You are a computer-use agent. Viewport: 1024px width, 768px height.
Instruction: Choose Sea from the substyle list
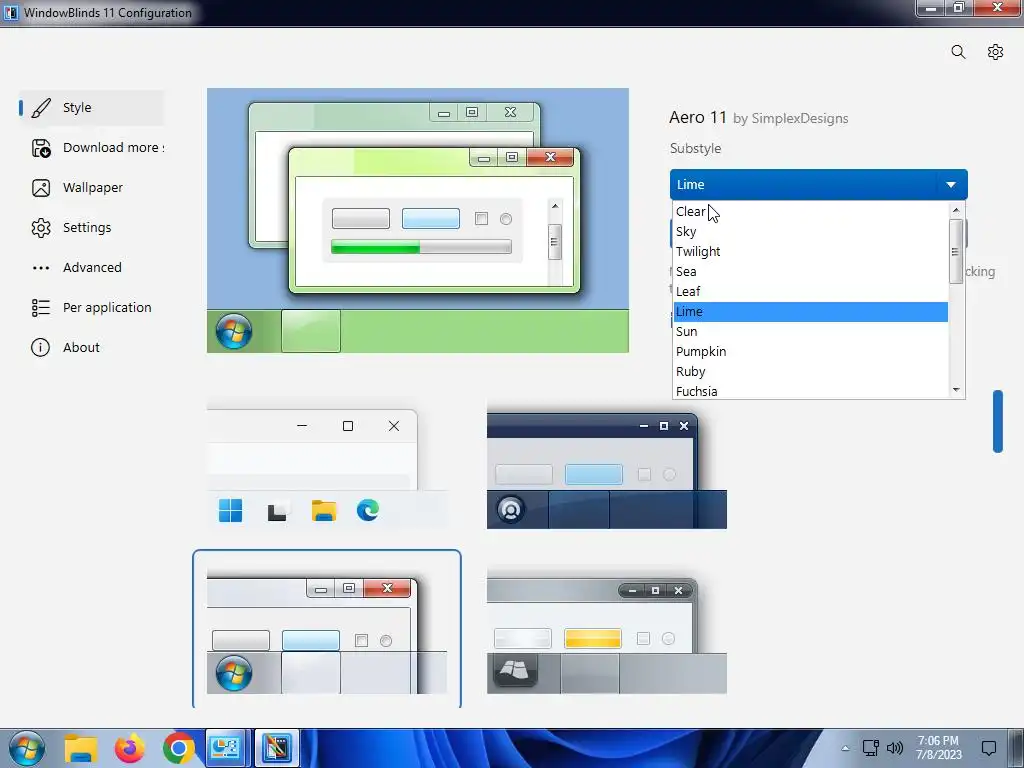[x=810, y=272]
